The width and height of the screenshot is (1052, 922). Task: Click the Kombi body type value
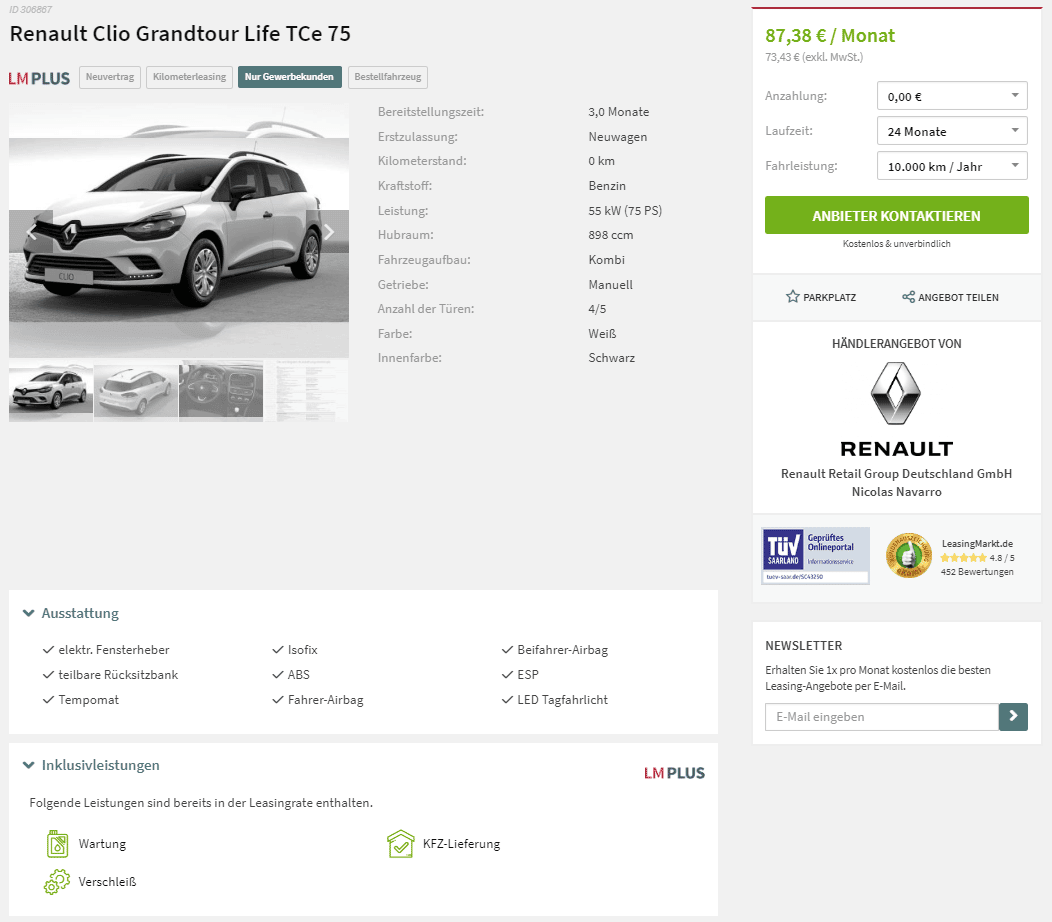(607, 260)
